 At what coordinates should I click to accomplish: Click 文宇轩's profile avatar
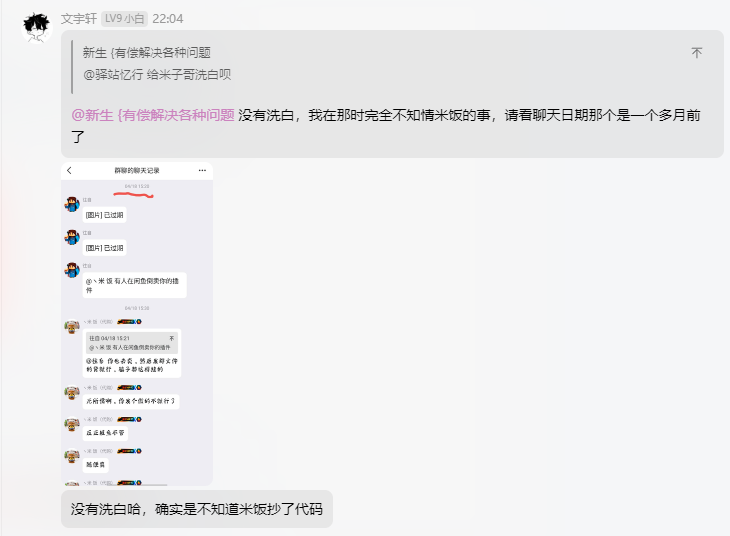[37, 26]
